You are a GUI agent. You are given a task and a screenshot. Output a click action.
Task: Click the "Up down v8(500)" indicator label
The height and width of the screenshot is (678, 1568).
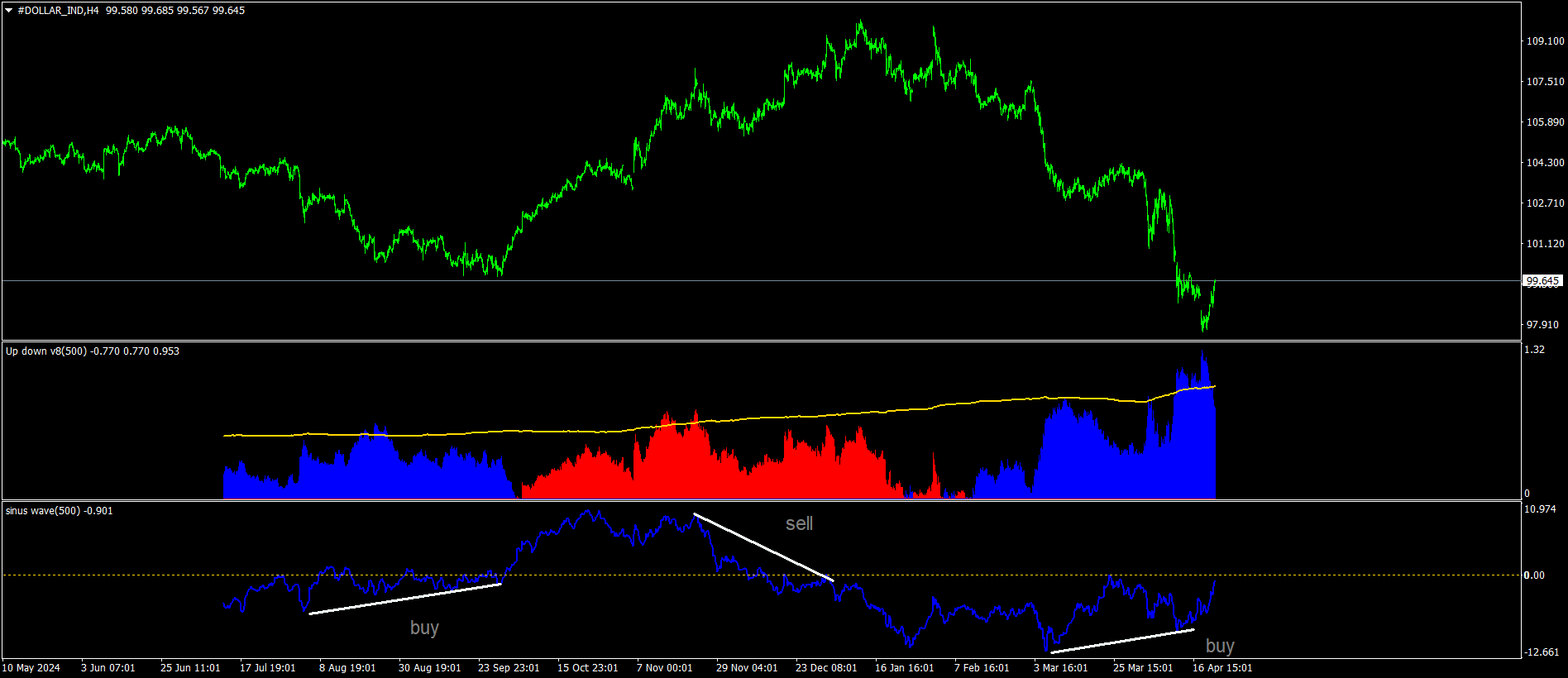click(x=46, y=351)
